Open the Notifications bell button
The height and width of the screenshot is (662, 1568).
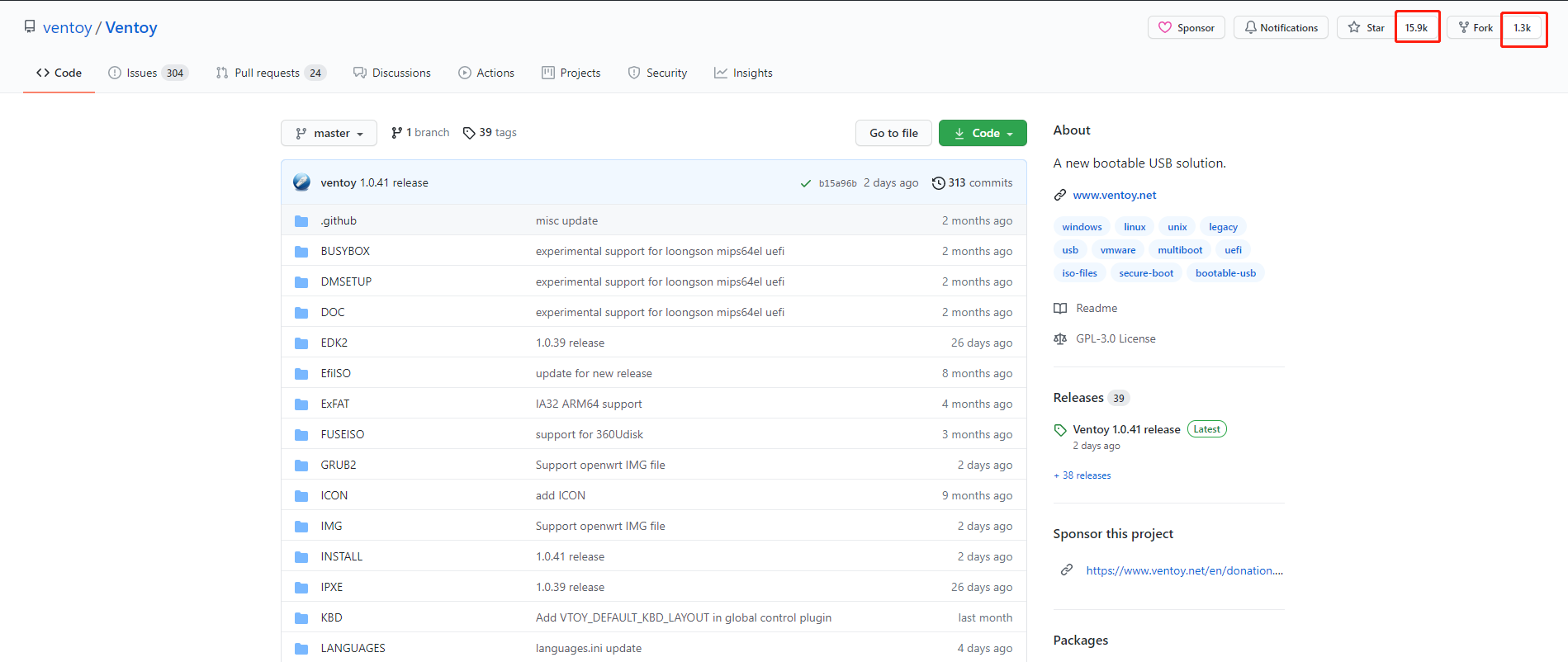point(1281,27)
